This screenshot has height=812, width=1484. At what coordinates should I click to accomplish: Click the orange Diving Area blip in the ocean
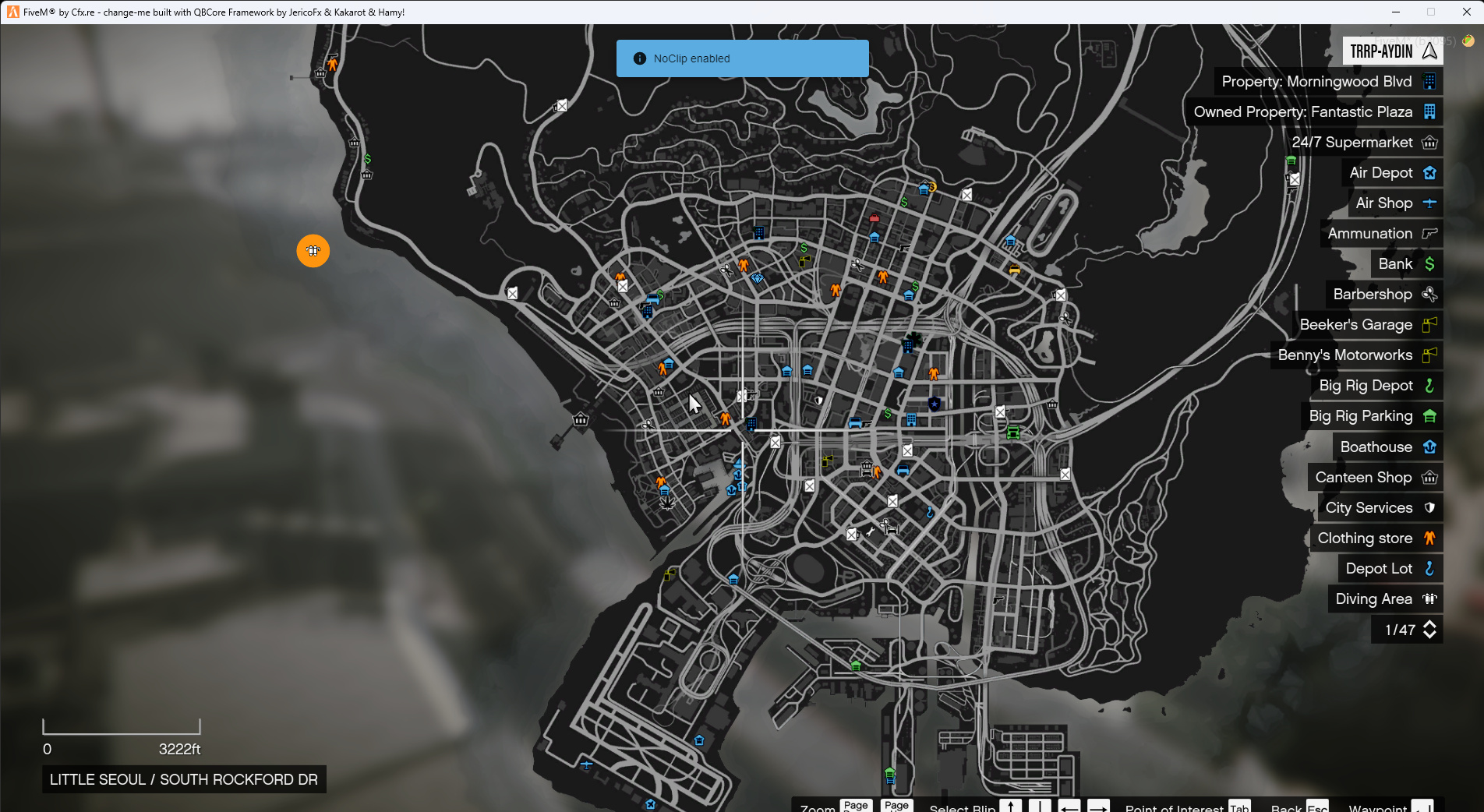[x=313, y=251]
